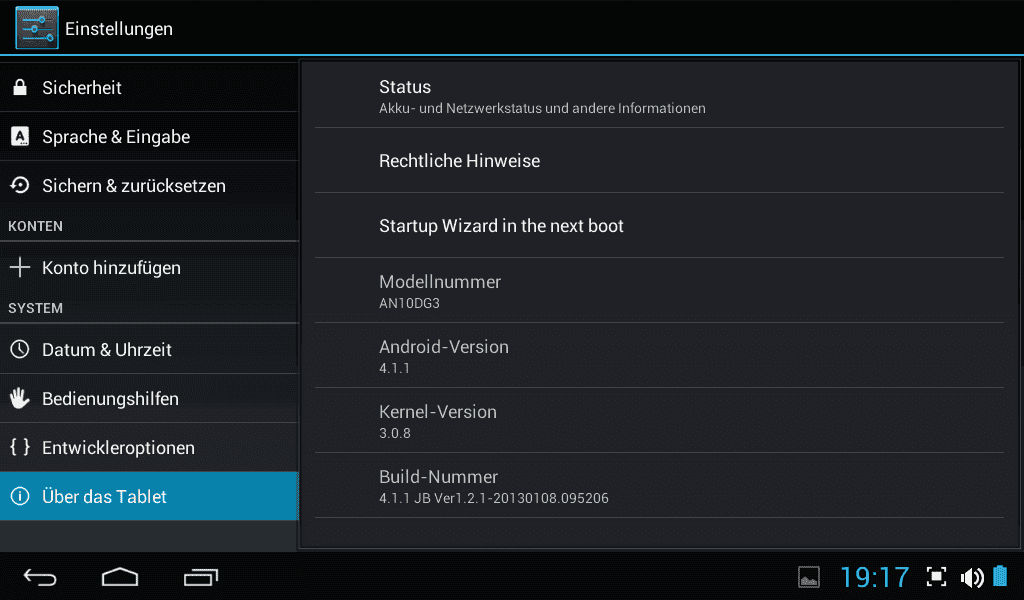Select Startup Wizard in the next boot
Image resolution: width=1024 pixels, height=600 pixels.
[x=660, y=226]
